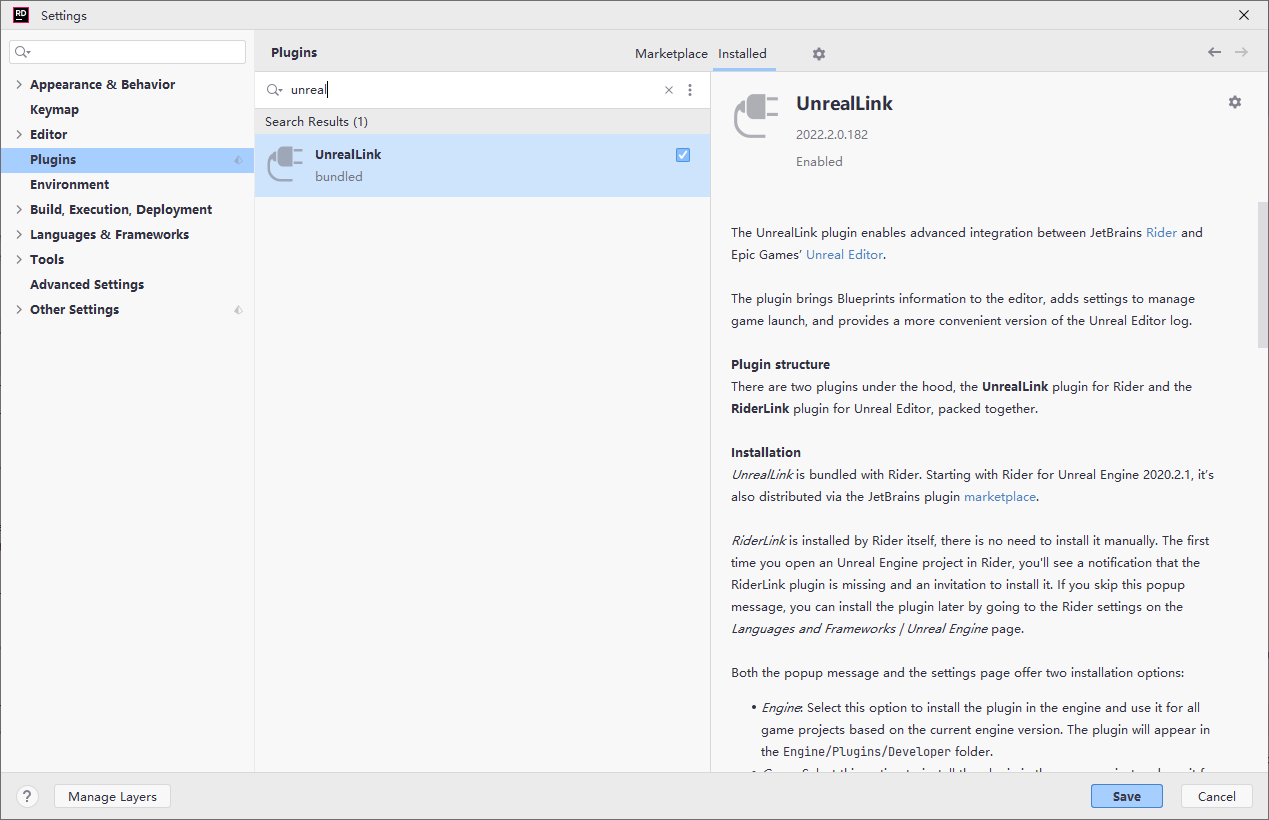Click layer marker icon beside Other Settings
The width and height of the screenshot is (1269, 820).
click(238, 310)
